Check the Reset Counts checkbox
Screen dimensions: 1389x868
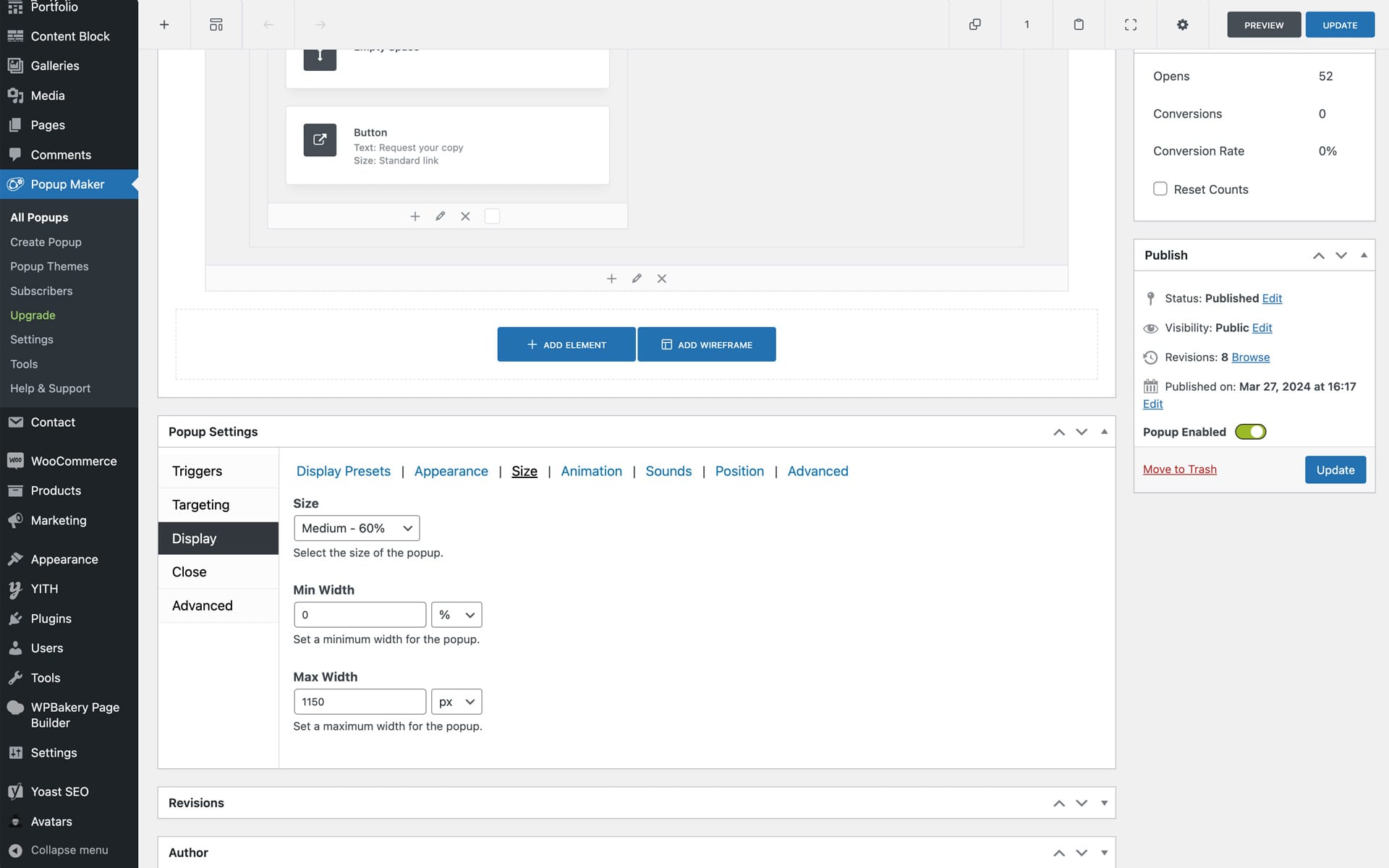point(1160,189)
